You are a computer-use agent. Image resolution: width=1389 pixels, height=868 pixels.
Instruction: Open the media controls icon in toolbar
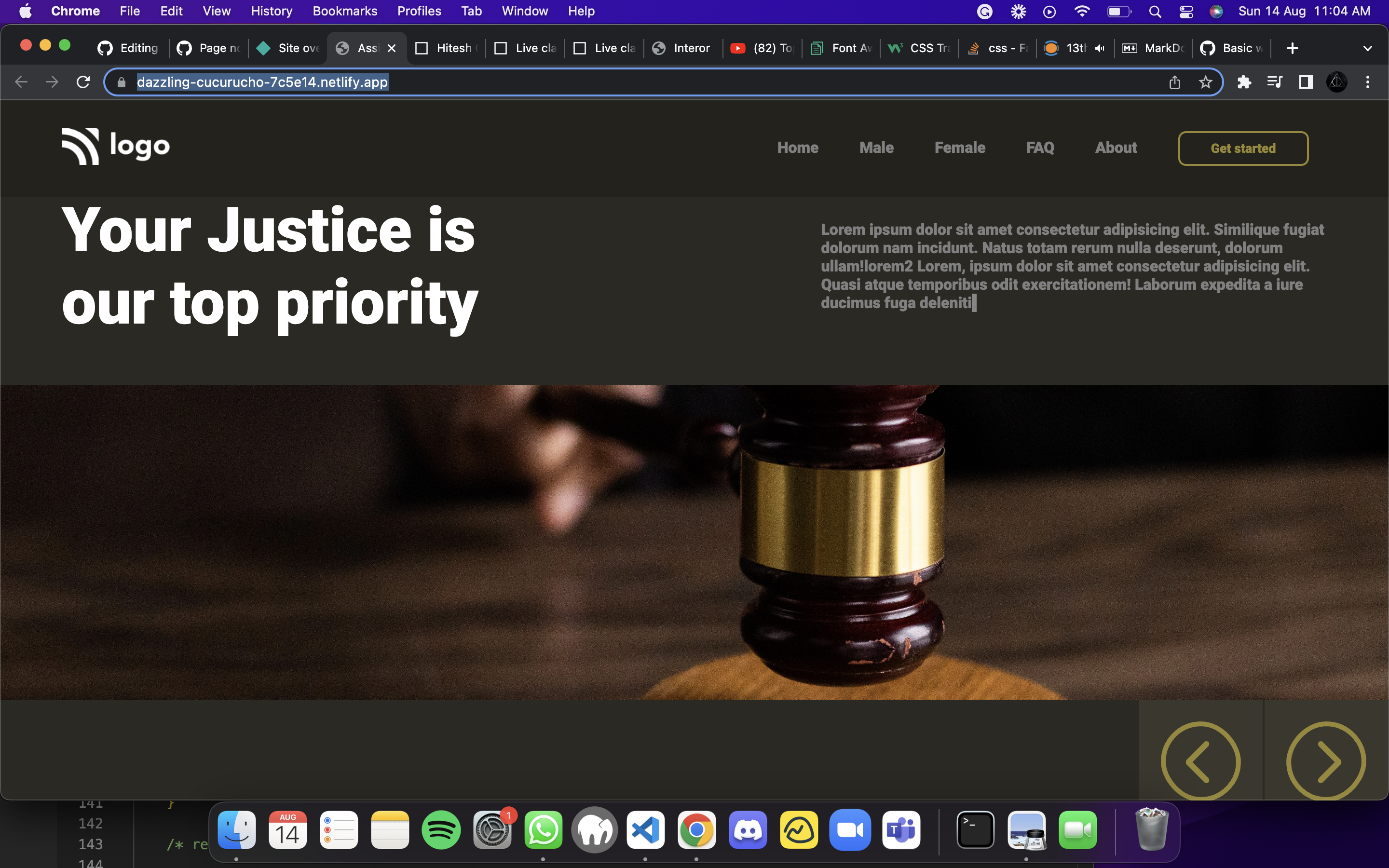tap(1275, 82)
